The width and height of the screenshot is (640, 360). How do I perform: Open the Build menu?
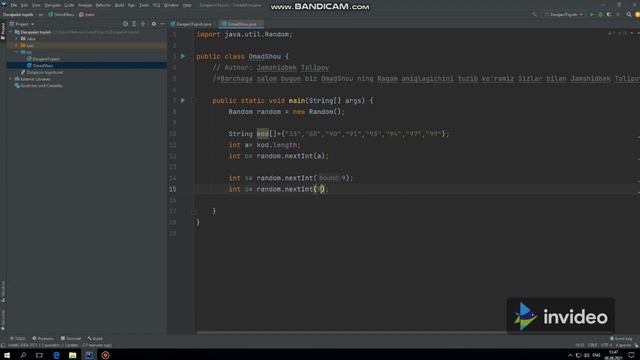pyautogui.click(x=119, y=5)
